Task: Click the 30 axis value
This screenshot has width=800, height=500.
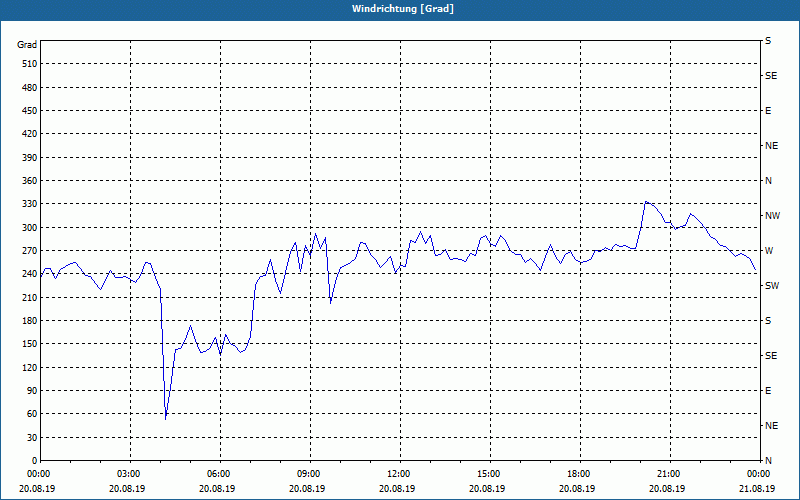Action: click(x=32, y=438)
